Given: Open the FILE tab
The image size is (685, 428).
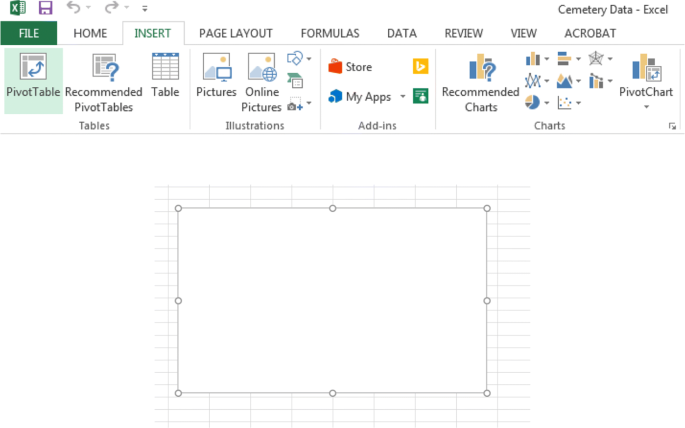Looking at the screenshot, I should 29,33.
